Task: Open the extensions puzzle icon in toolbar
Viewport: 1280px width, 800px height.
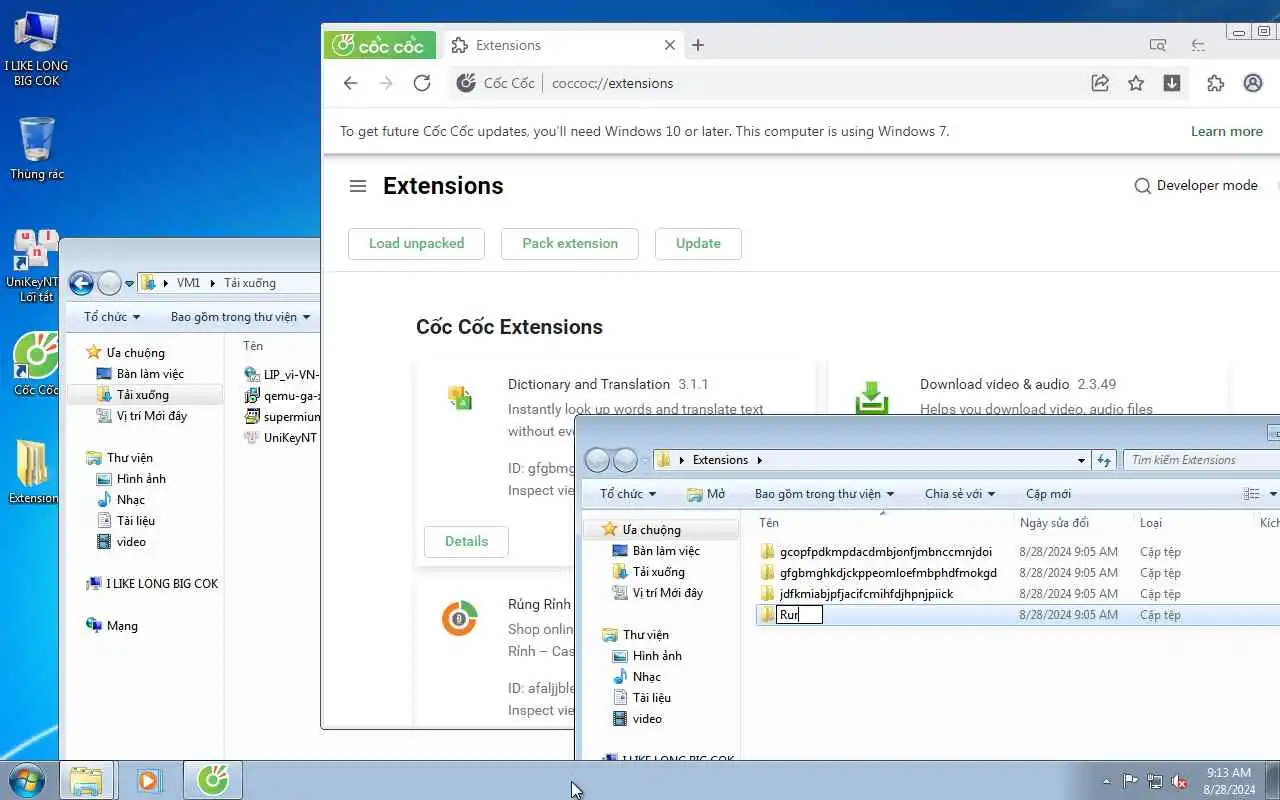Action: [1216, 83]
